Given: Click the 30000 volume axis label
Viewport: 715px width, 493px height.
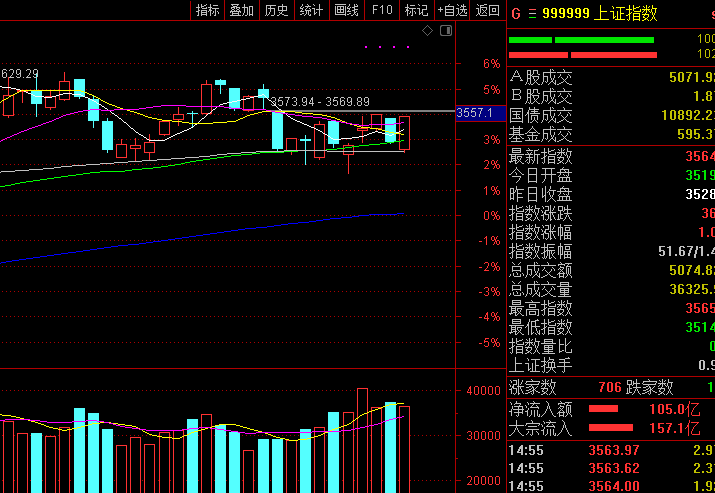Looking at the screenshot, I should tap(483, 436).
